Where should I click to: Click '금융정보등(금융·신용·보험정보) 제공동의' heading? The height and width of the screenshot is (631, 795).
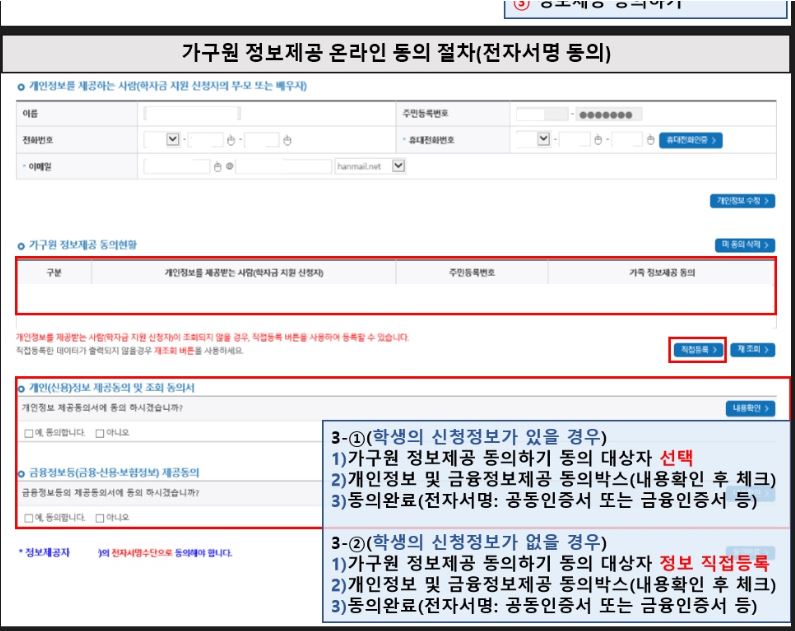tap(114, 473)
